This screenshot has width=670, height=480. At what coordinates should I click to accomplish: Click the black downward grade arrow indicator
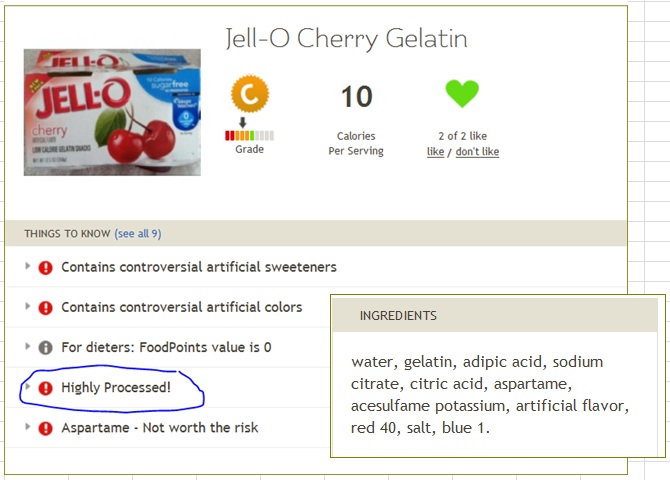[x=243, y=123]
